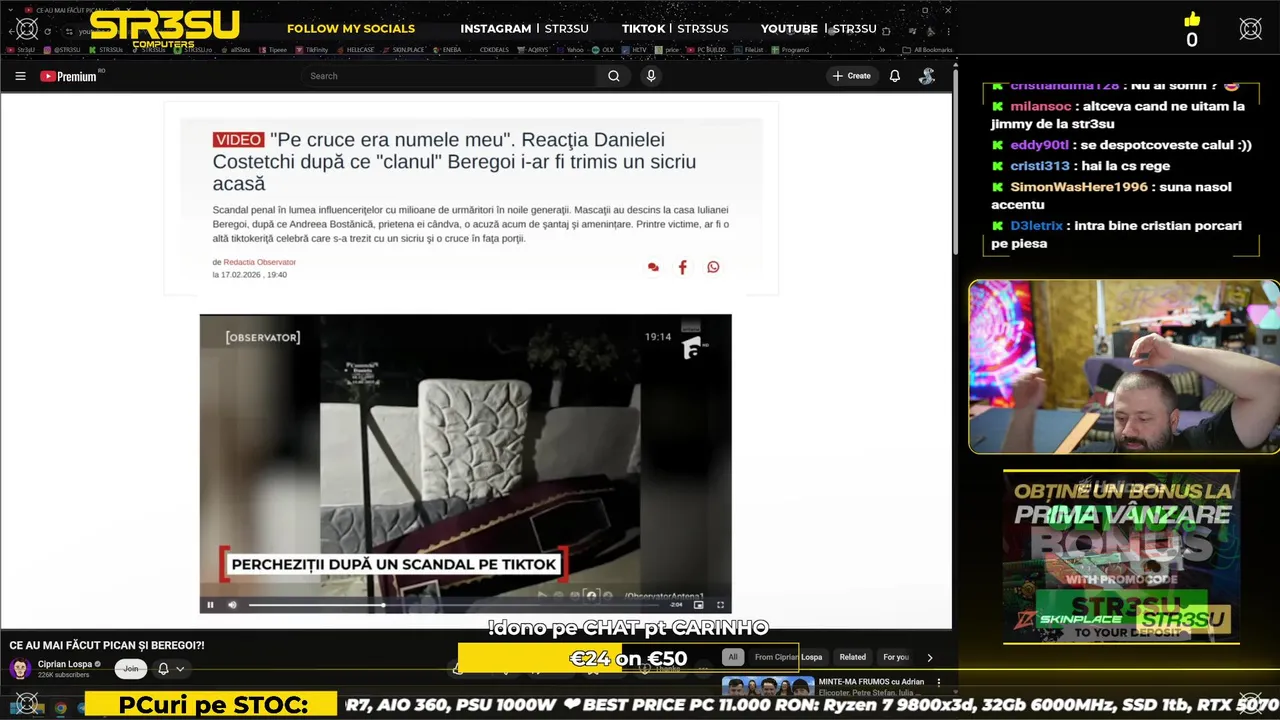Show more filter chips with arrow
Viewport: 1280px width, 720px height.
pos(930,657)
